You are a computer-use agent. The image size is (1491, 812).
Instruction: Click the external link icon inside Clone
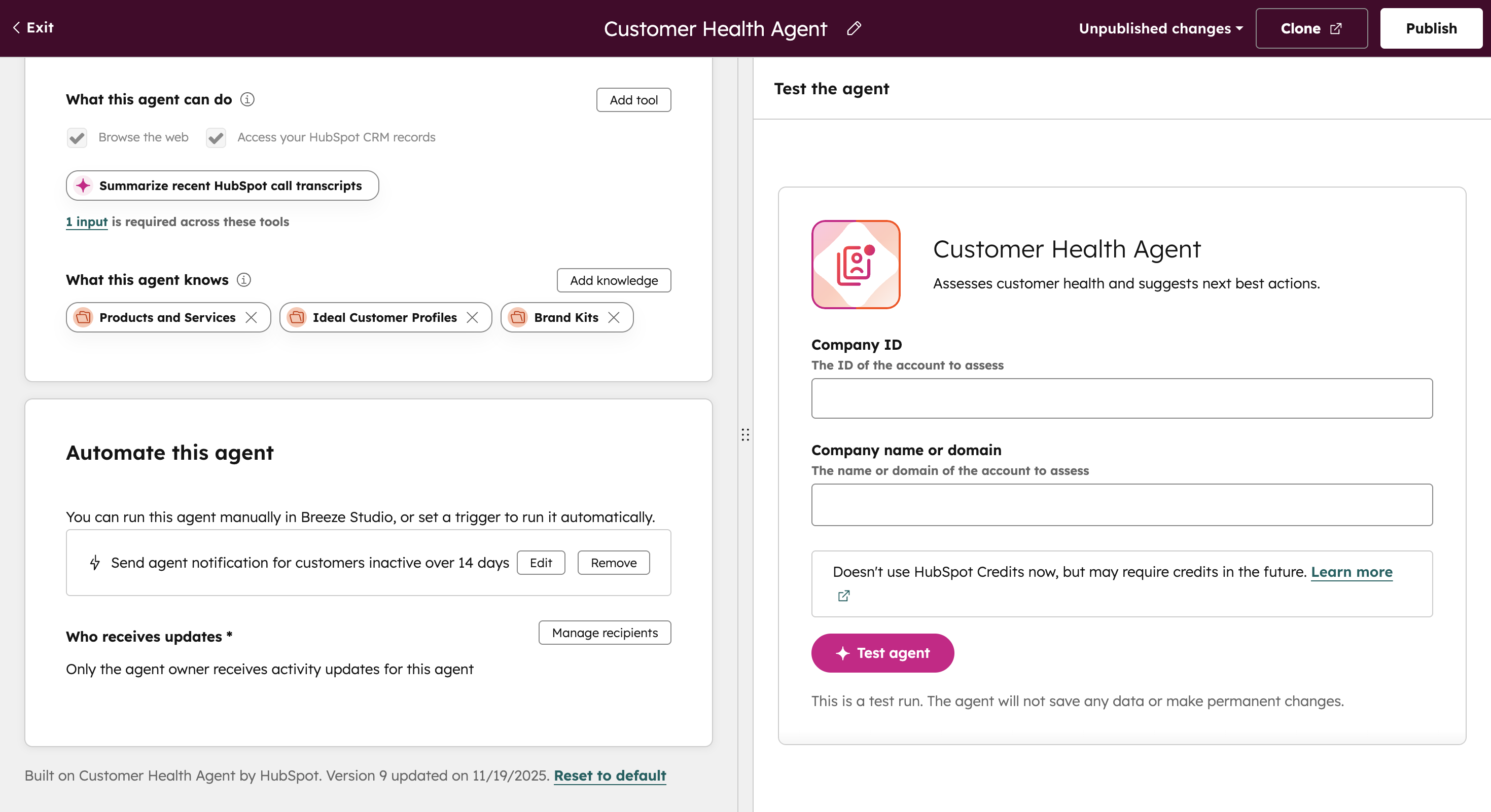(1335, 28)
